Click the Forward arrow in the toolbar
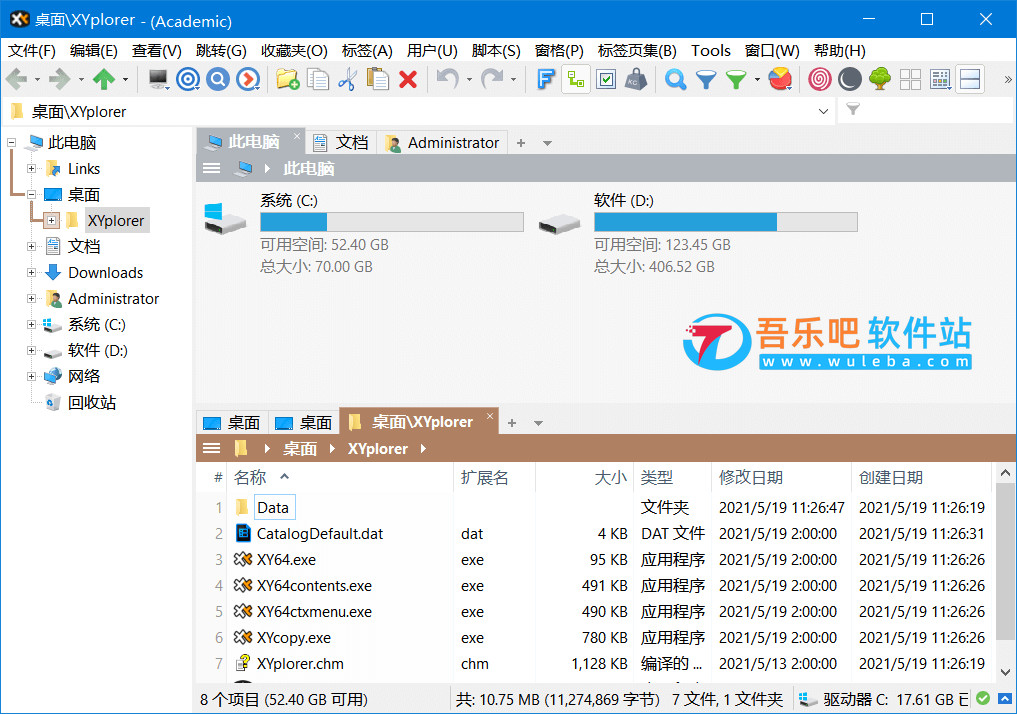1017x714 pixels. click(x=60, y=80)
